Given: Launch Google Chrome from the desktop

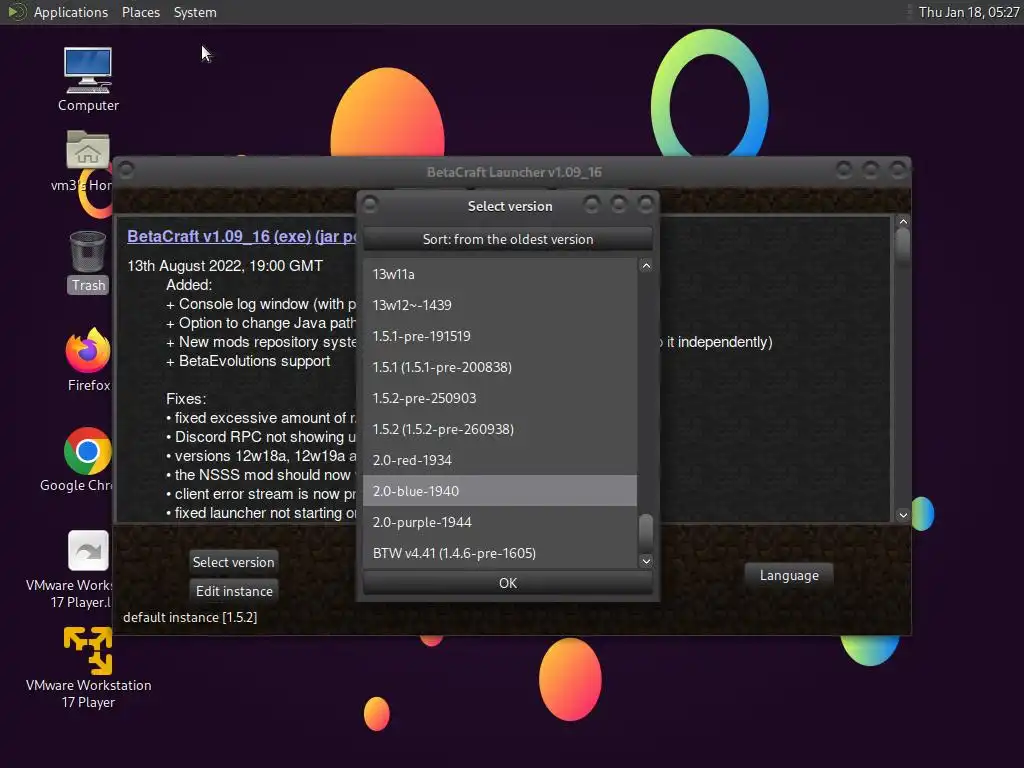Looking at the screenshot, I should [x=88, y=451].
